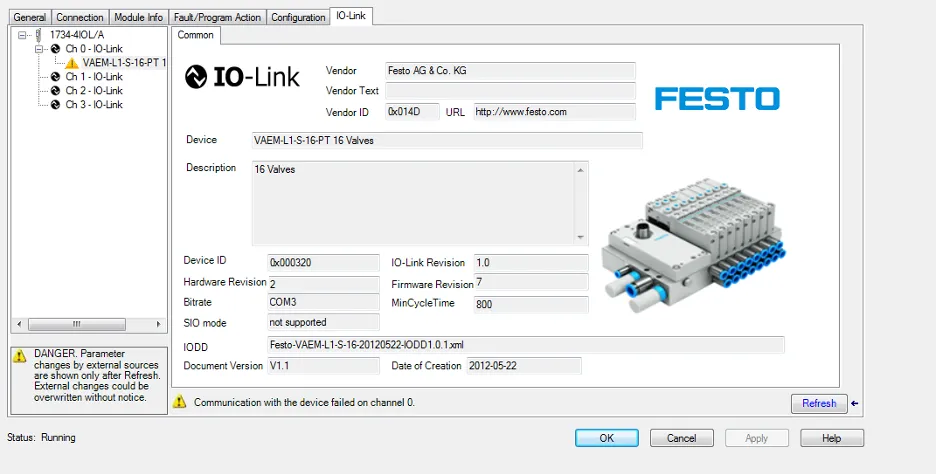Click the IO-Link Revision field 1.0
This screenshot has height=474, width=936.
531,263
